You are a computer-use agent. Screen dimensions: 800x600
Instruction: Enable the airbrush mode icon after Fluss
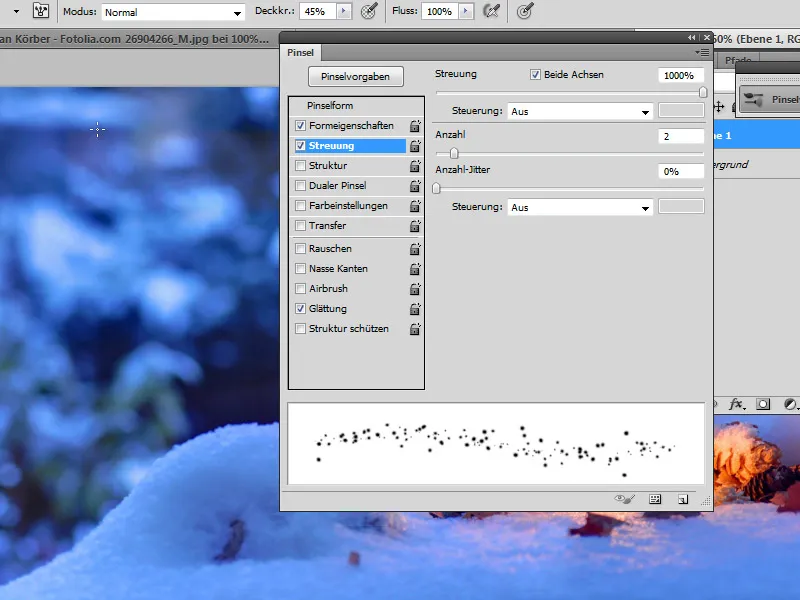(491, 11)
